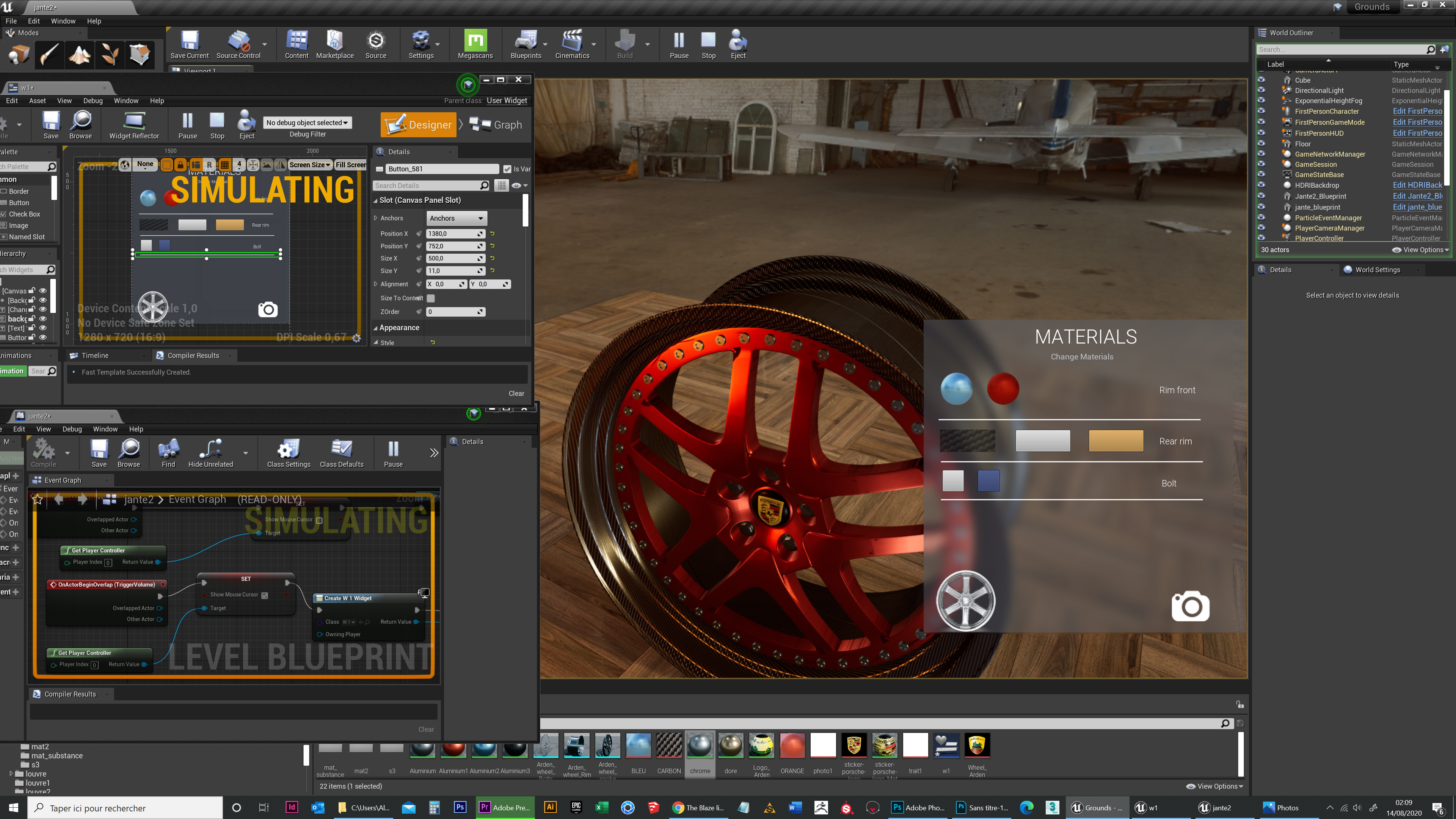Pause the simulation in main toolbar
1456x819 pixels.
click(679, 45)
